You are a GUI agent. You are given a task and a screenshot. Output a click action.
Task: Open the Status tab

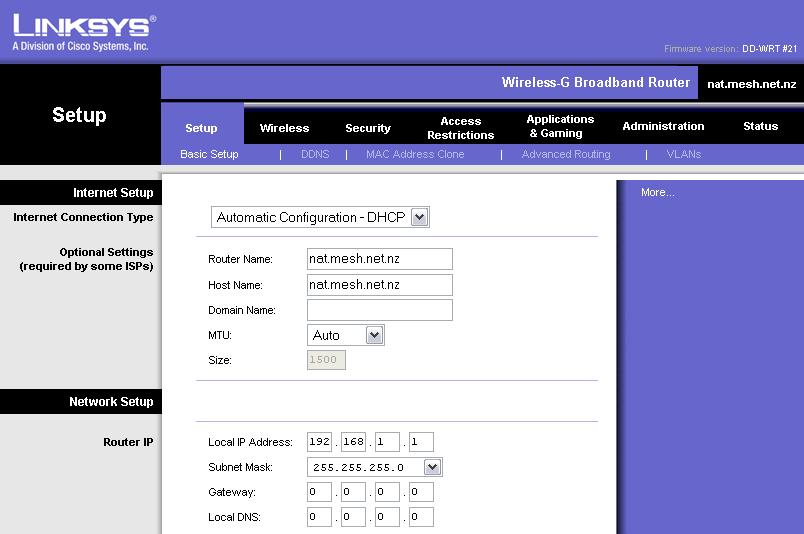pos(760,126)
